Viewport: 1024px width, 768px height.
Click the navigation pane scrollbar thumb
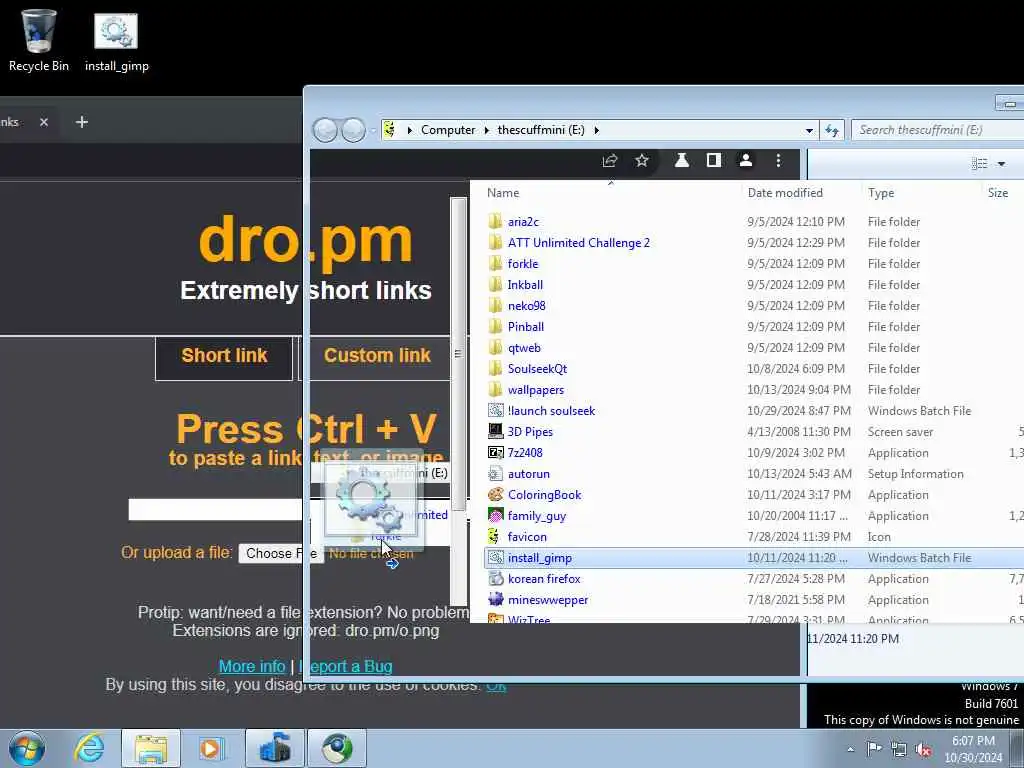[x=458, y=353]
